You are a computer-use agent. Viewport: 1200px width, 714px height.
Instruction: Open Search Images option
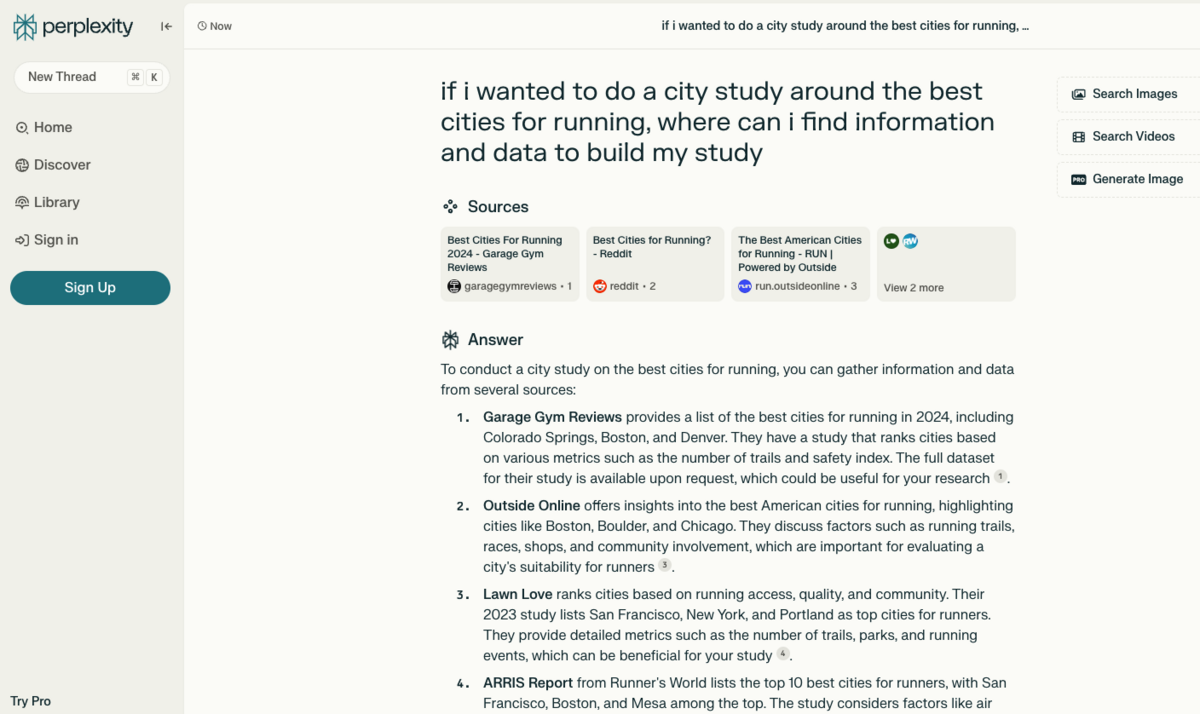pyautogui.click(x=1126, y=94)
